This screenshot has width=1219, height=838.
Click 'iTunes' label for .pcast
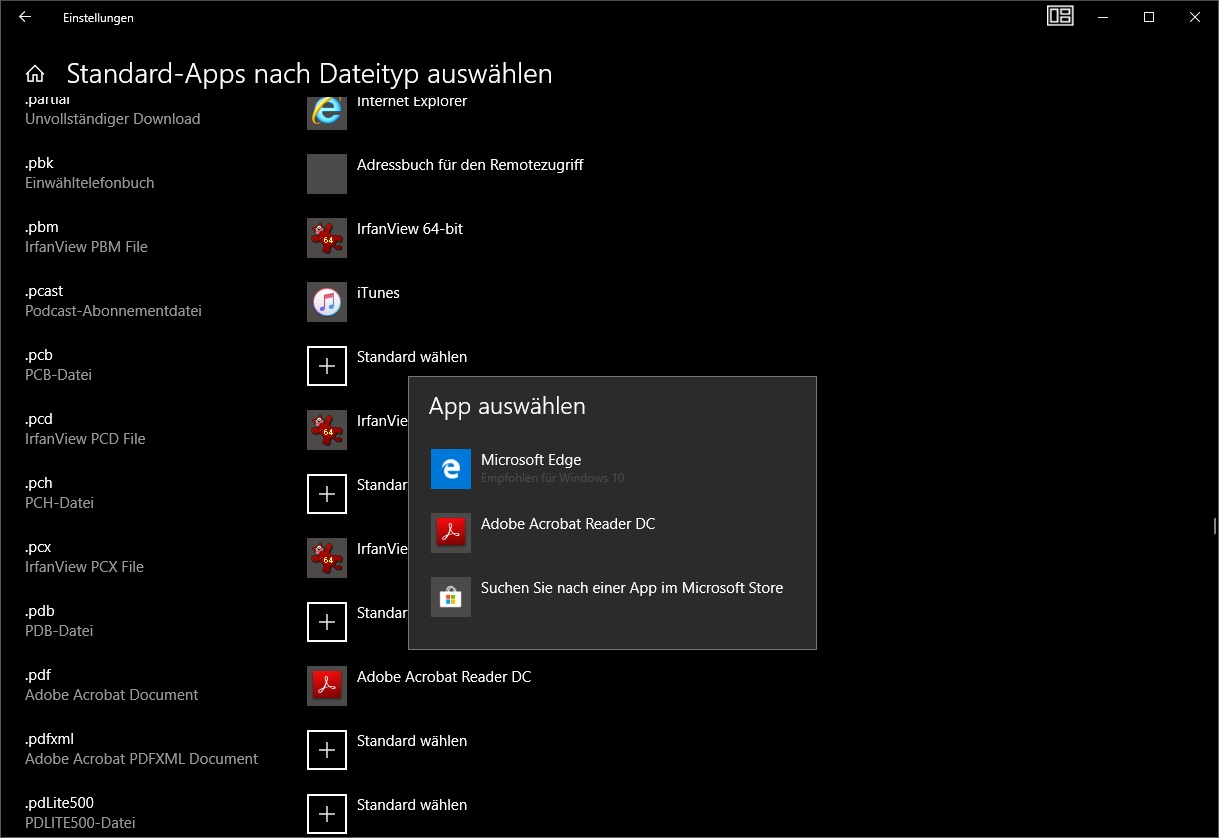(378, 293)
